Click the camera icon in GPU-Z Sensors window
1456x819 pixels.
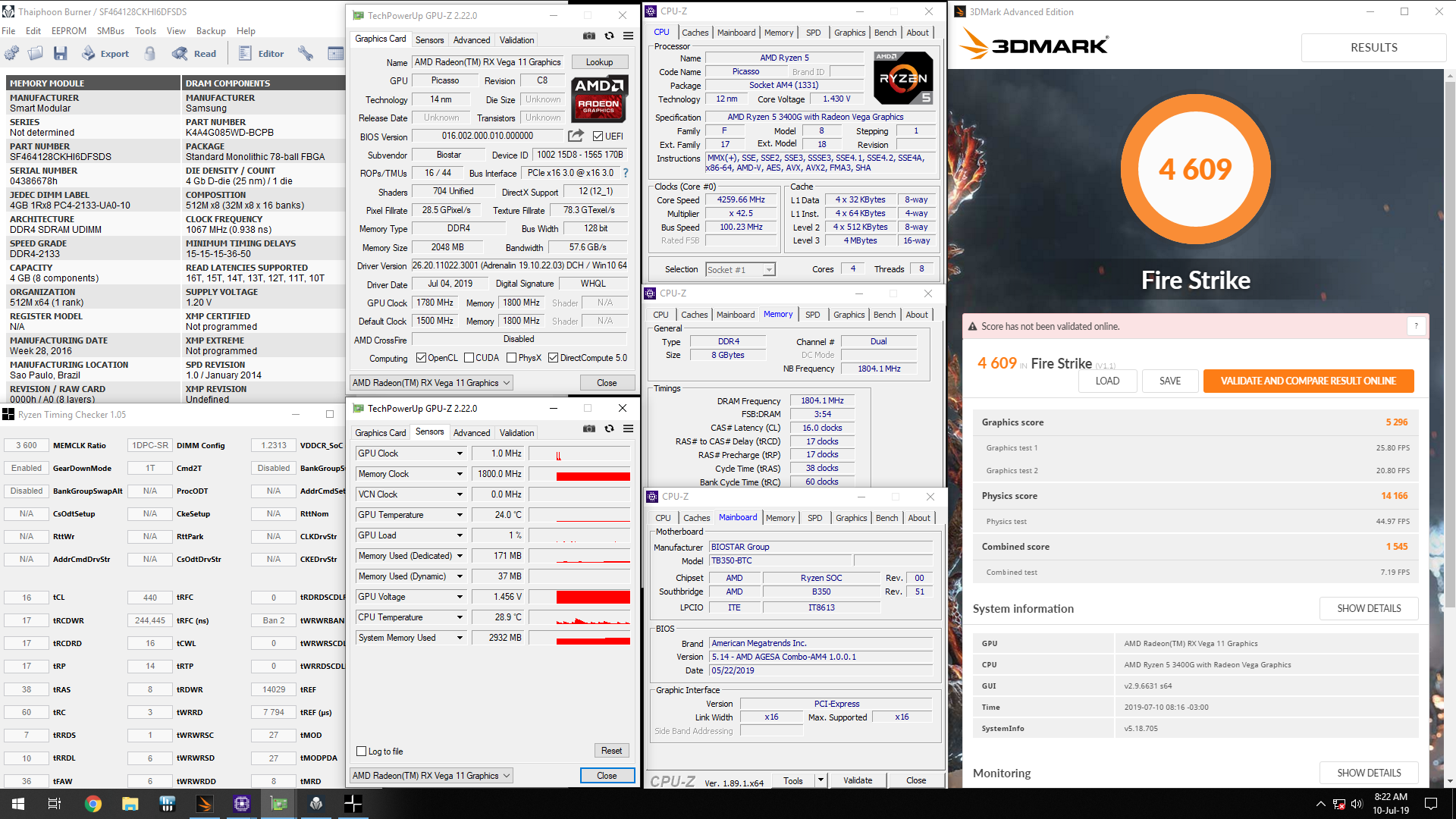(589, 428)
